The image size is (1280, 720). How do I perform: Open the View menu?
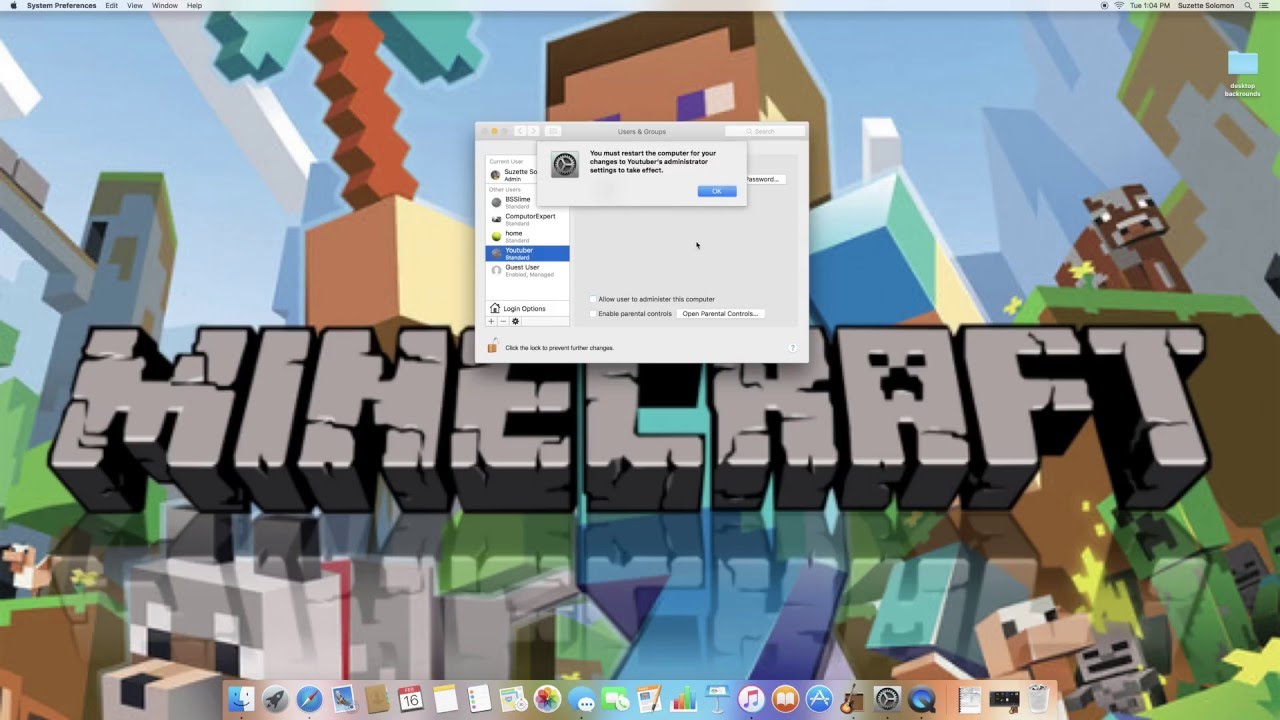pos(135,6)
